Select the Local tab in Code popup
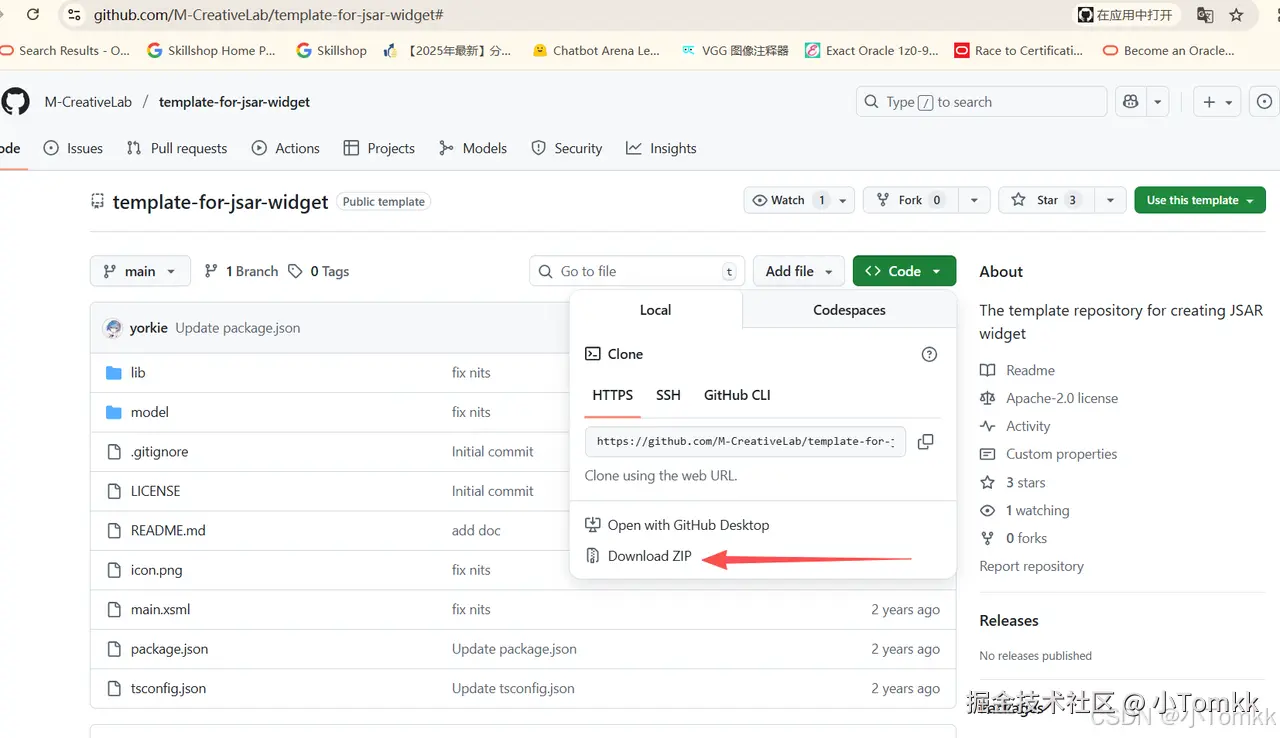Viewport: 1280px width, 738px height. (x=656, y=310)
